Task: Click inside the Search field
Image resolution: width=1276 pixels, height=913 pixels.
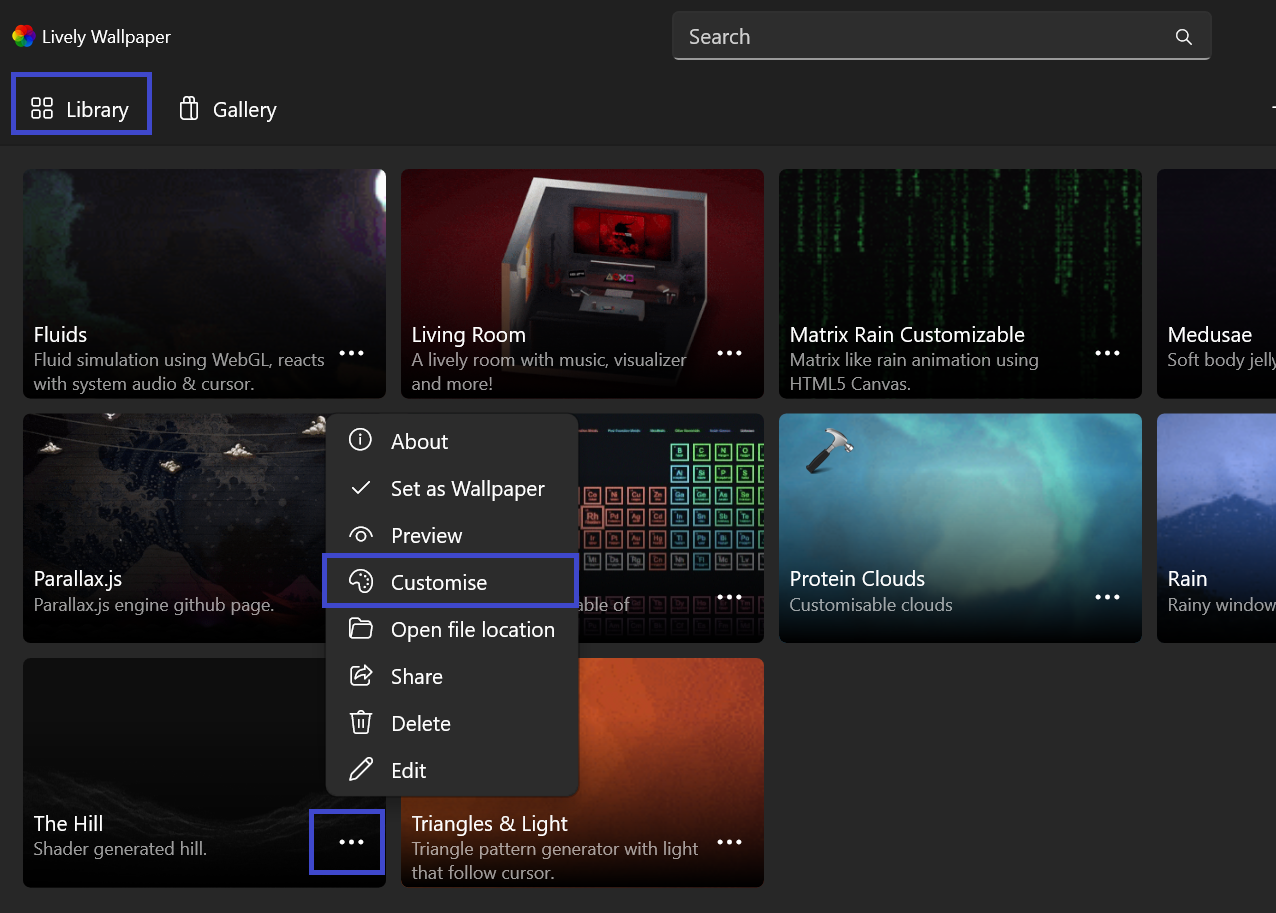Action: tap(900, 36)
